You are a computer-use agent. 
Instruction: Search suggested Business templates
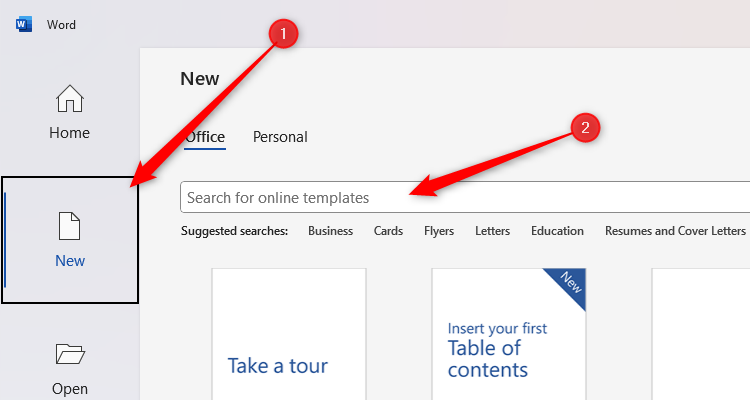[x=330, y=231]
